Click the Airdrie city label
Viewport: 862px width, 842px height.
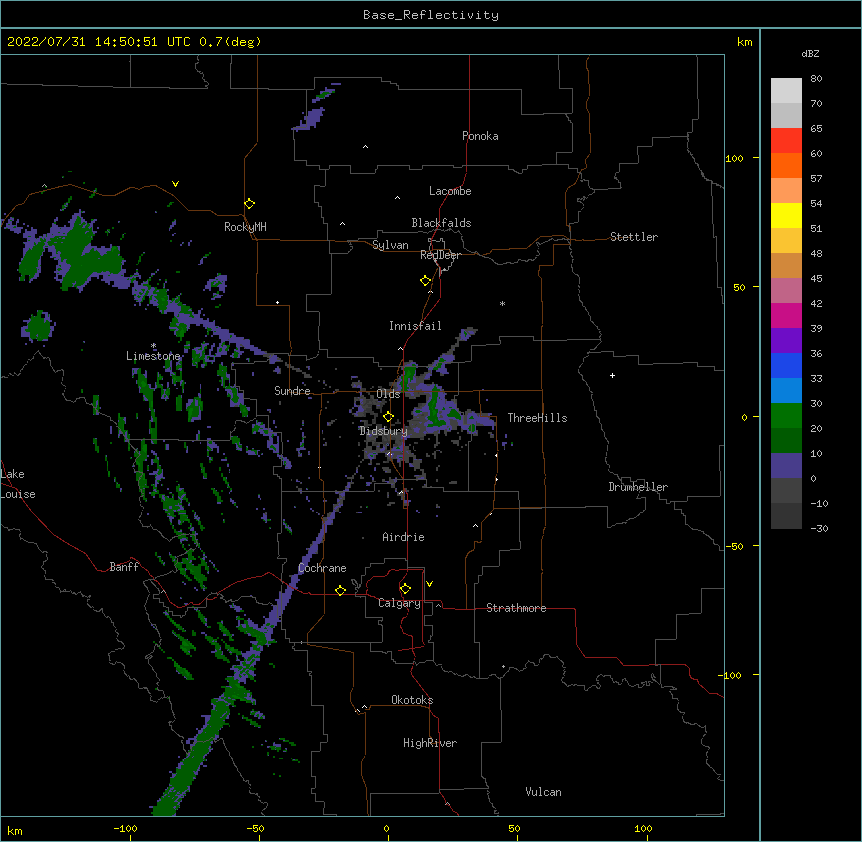(x=404, y=537)
